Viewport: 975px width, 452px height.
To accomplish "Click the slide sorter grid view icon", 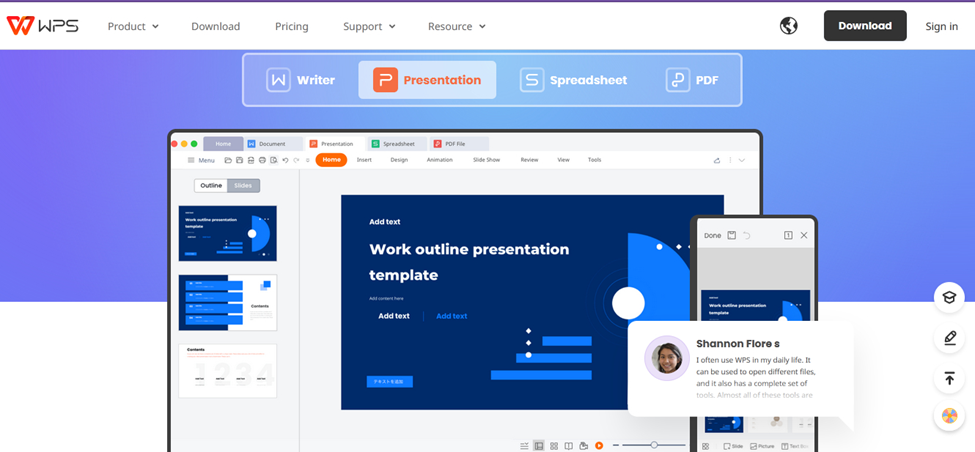I will [x=553, y=446].
